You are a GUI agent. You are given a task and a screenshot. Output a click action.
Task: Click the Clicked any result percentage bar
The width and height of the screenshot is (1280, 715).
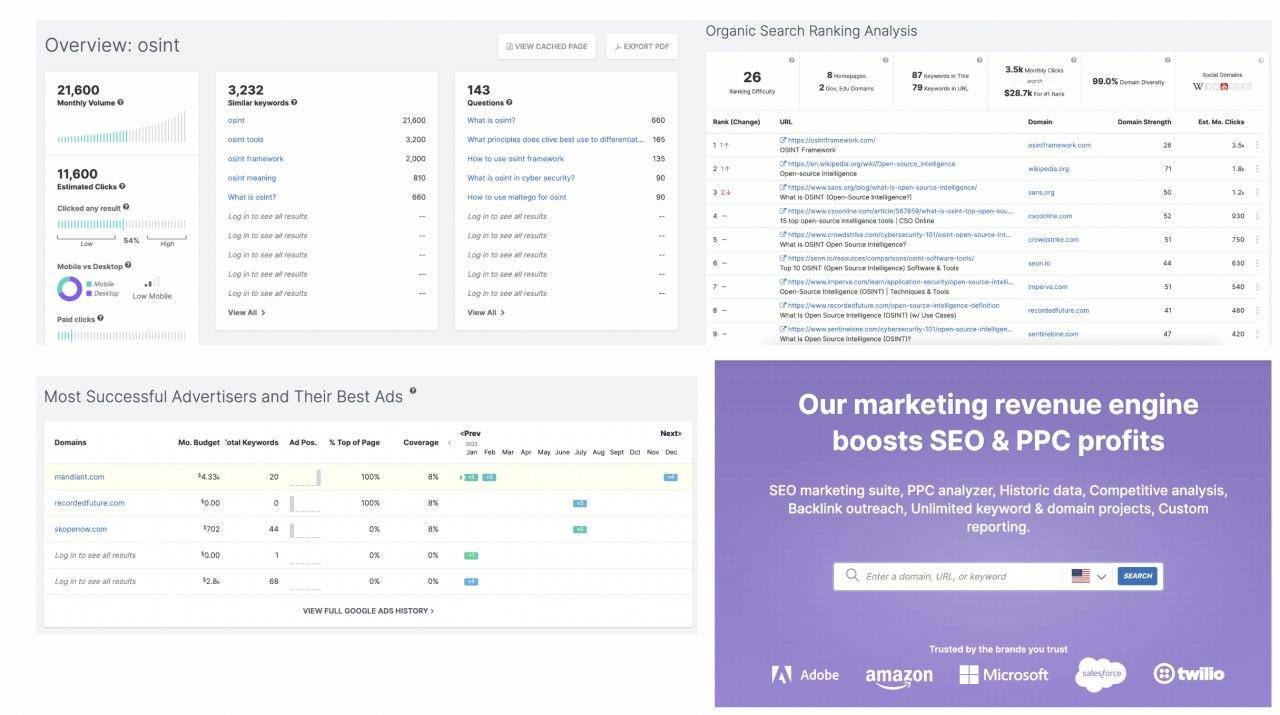(x=121, y=225)
